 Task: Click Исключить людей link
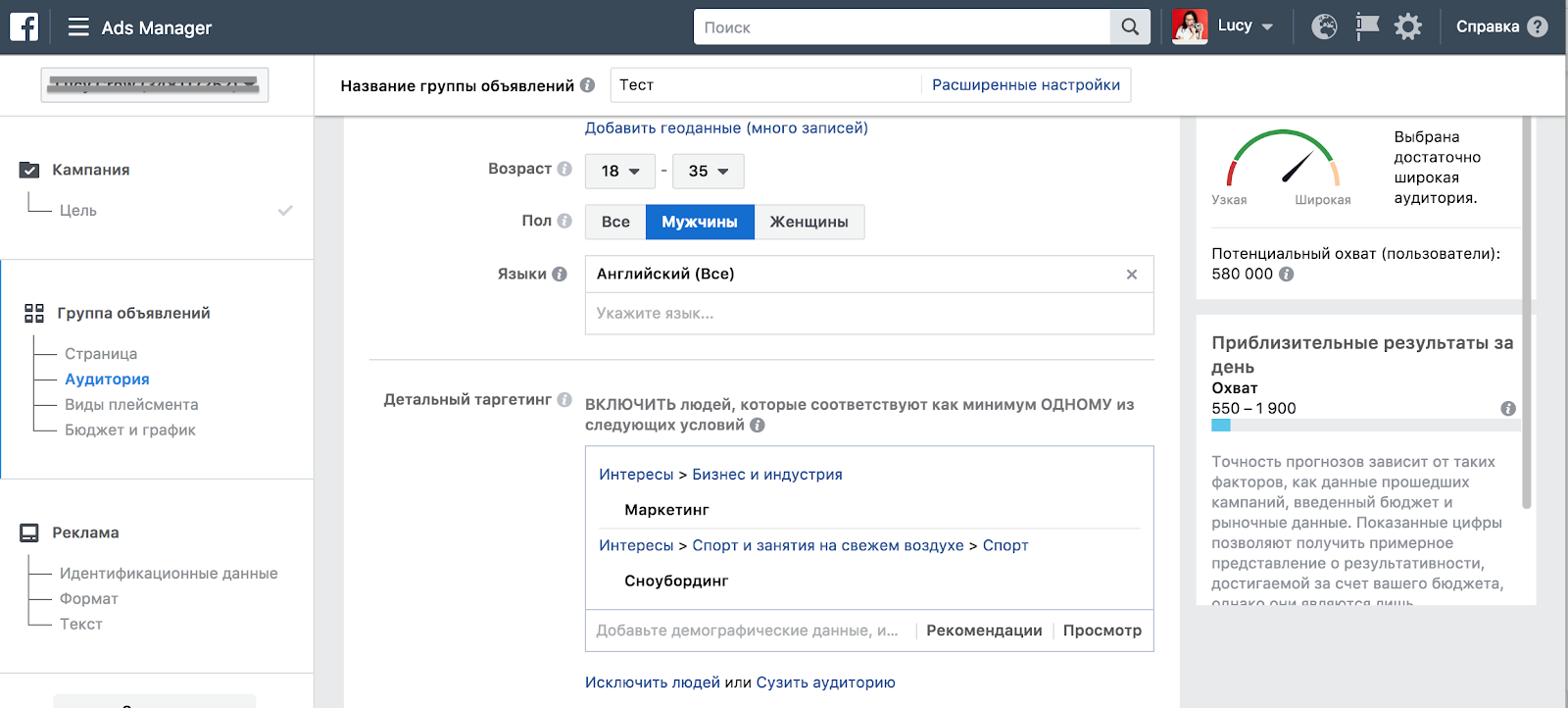point(653,683)
